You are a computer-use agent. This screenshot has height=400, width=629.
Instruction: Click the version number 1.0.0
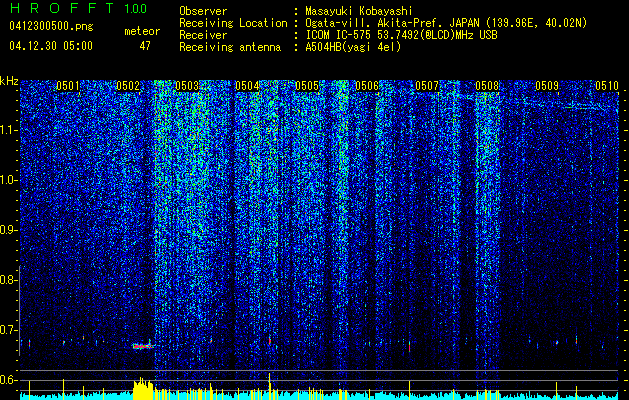136,8
